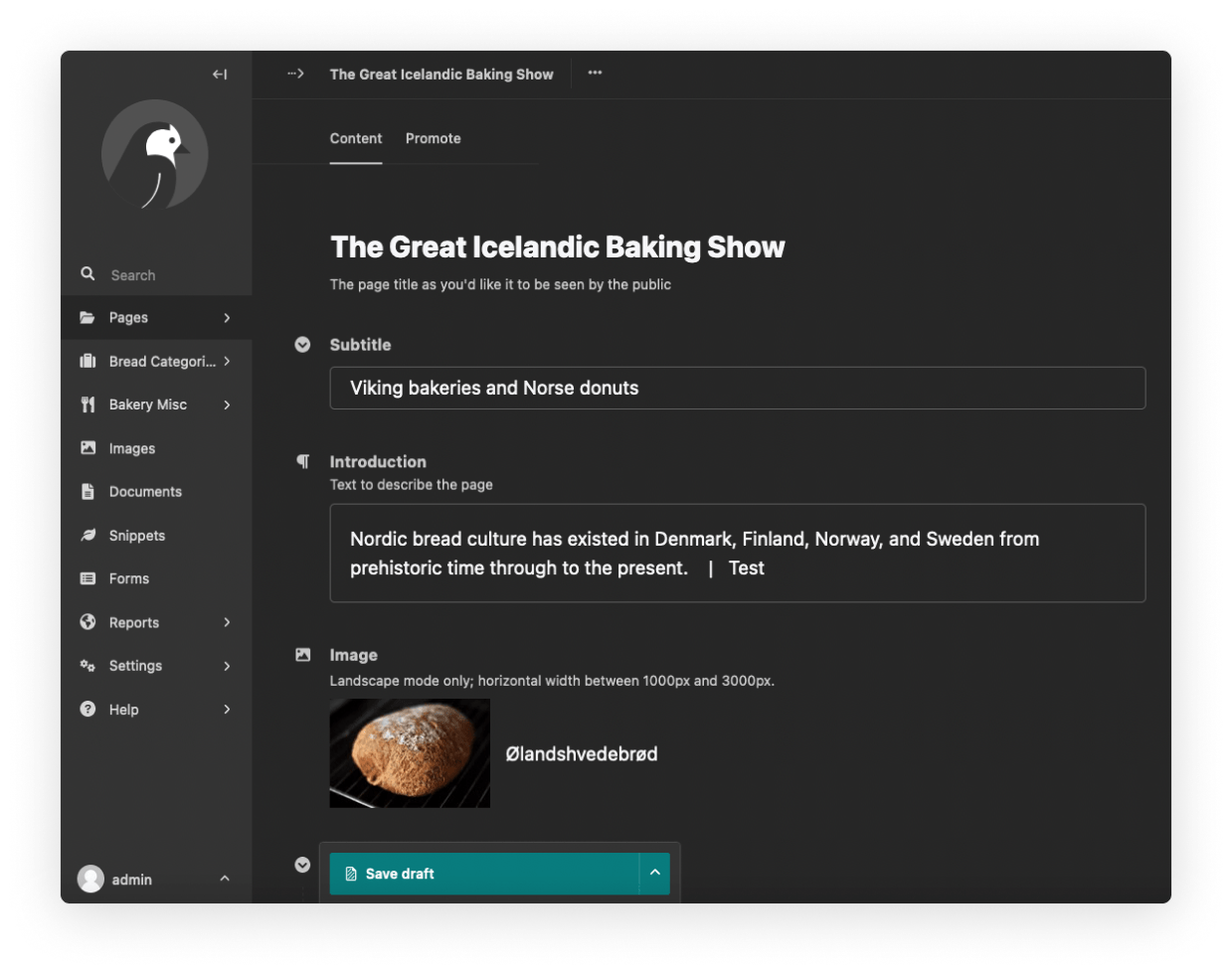Go to the Forms section
Viewport: 1232px width, 974px height.
[x=131, y=578]
